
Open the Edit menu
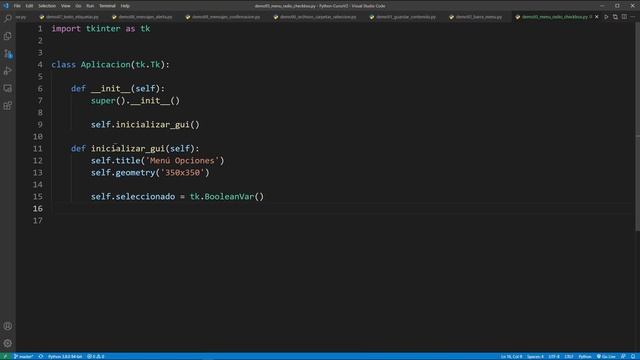click(29, 6)
